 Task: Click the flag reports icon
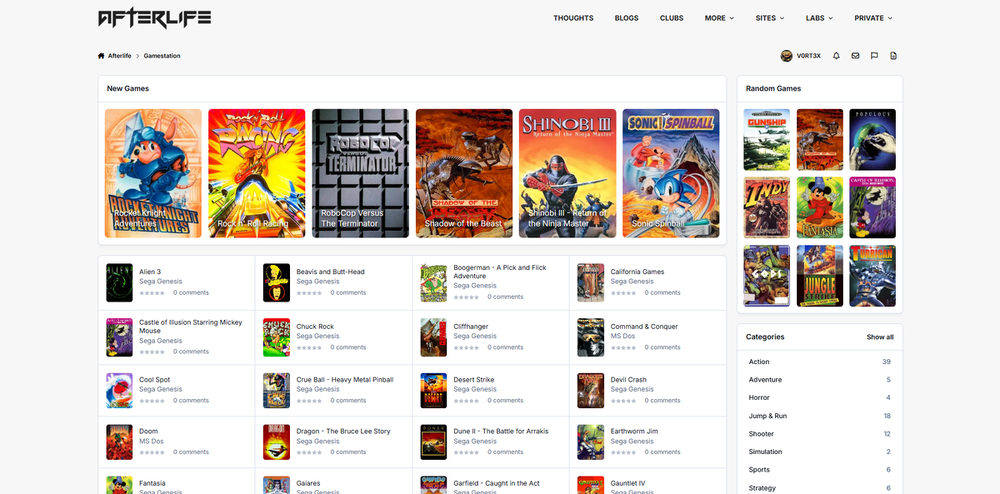(874, 56)
